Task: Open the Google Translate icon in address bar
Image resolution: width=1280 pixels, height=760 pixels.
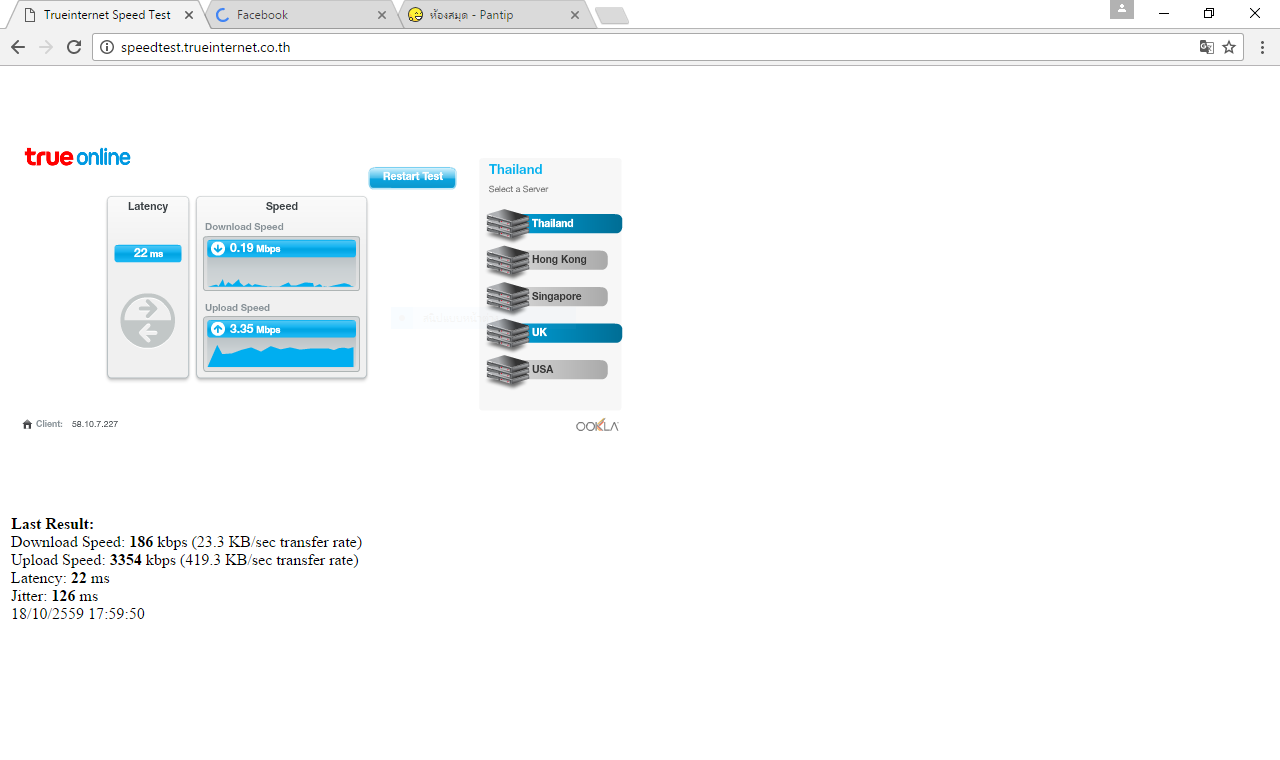Action: point(1207,47)
